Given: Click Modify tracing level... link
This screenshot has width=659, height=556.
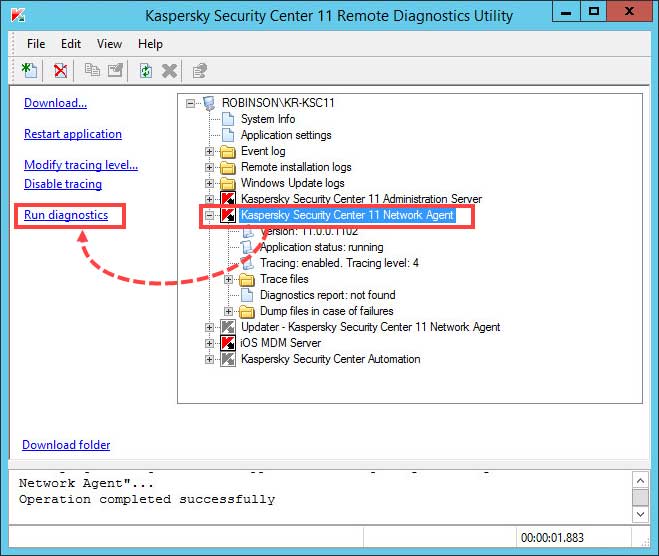Looking at the screenshot, I should 81,165.
